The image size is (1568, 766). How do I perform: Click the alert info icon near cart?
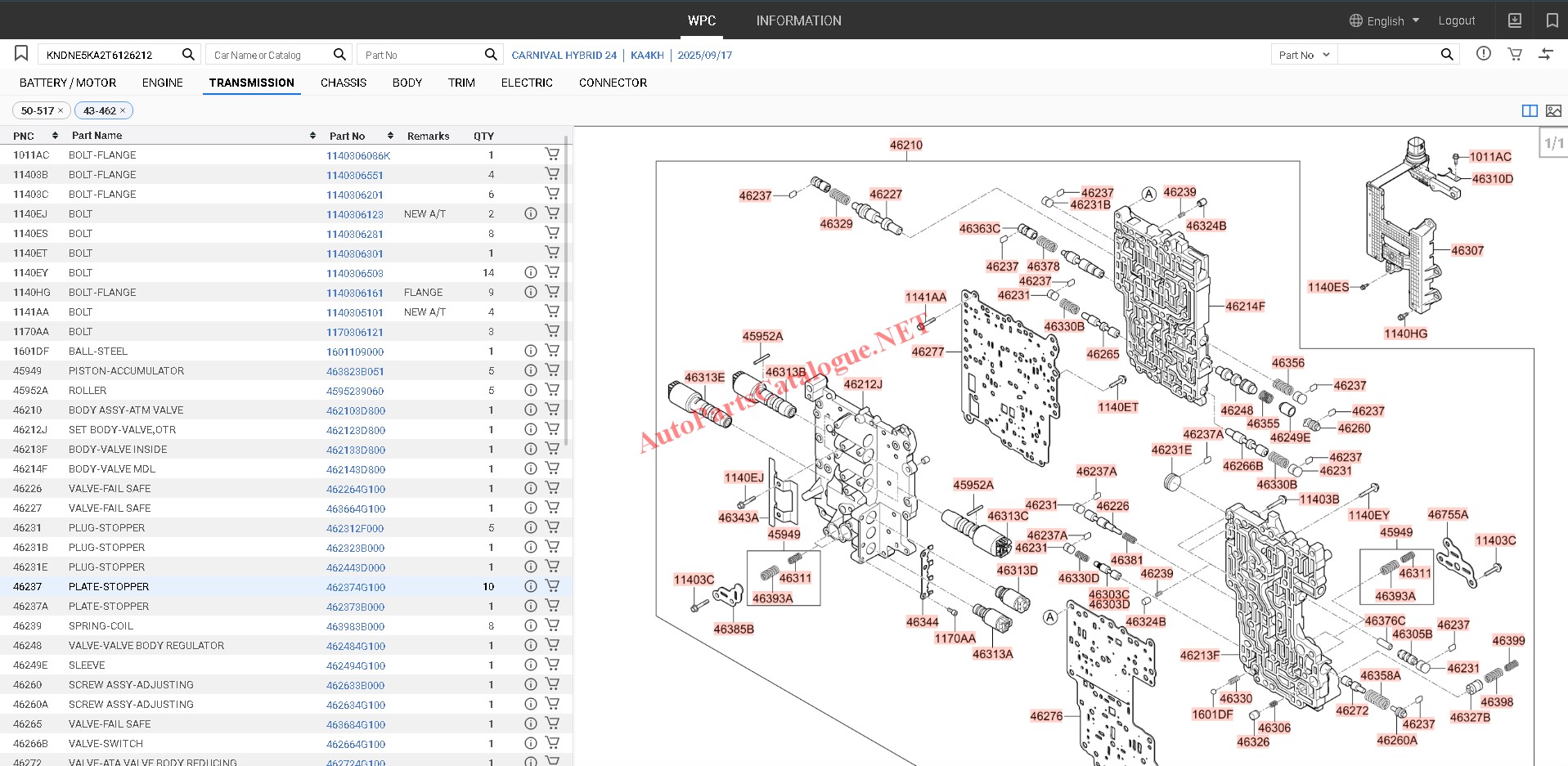[x=1483, y=54]
